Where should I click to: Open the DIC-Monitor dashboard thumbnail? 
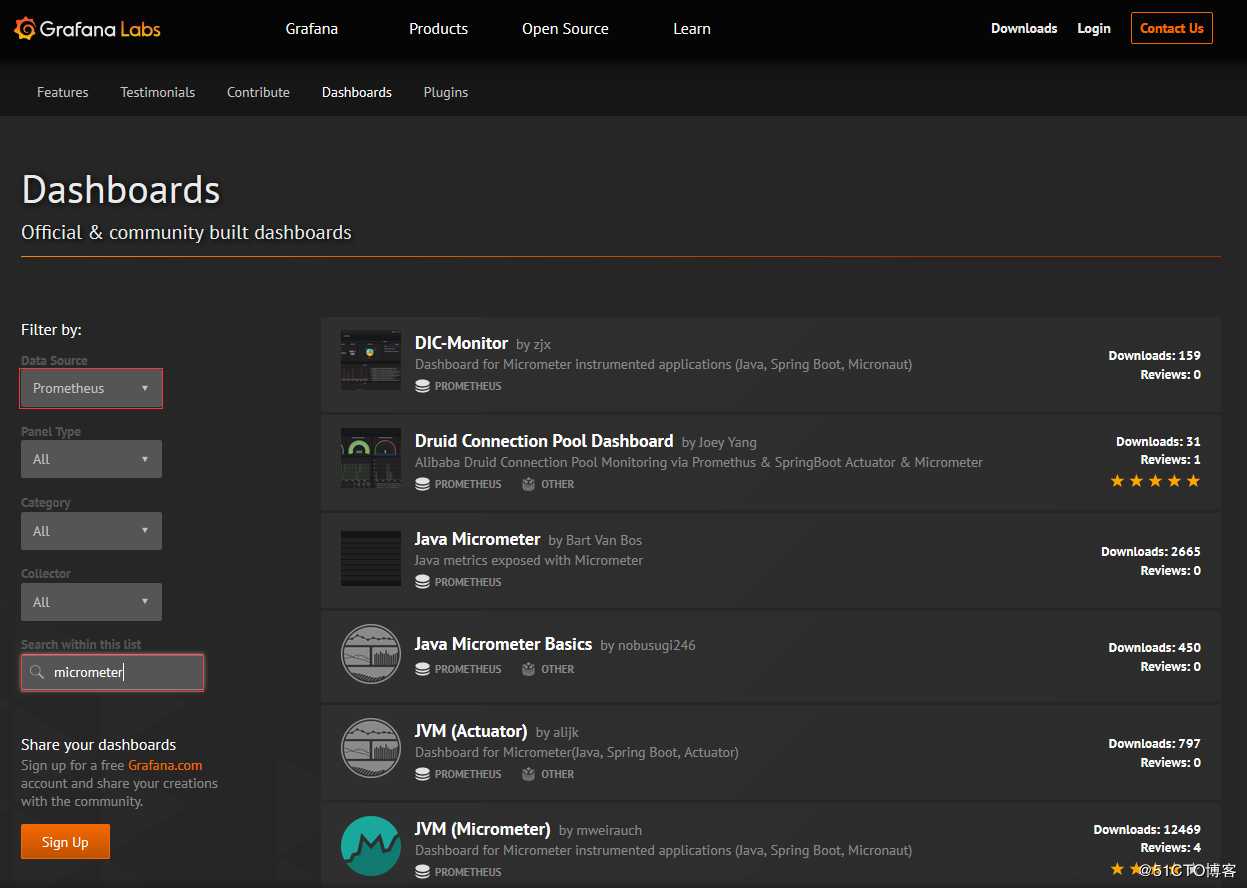click(370, 360)
